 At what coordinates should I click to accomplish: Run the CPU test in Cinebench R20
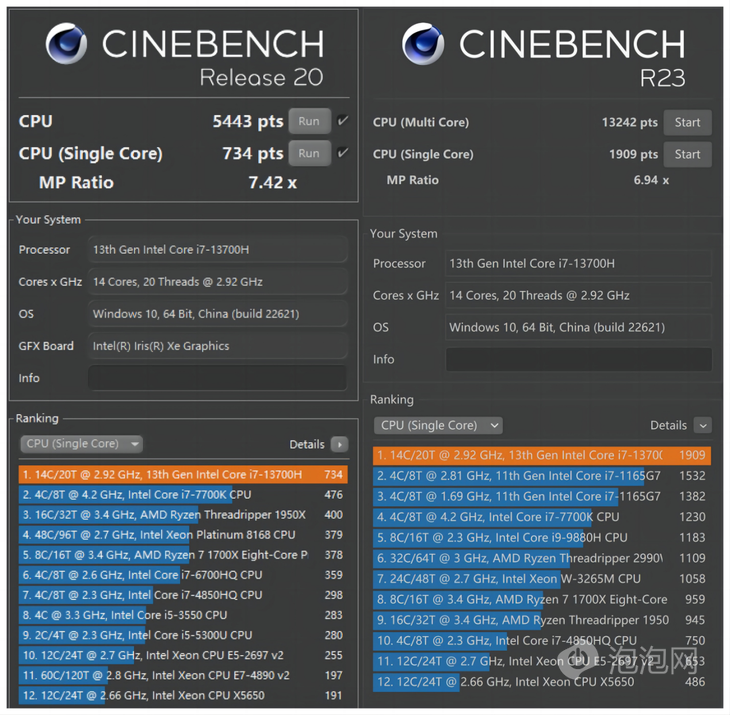310,121
